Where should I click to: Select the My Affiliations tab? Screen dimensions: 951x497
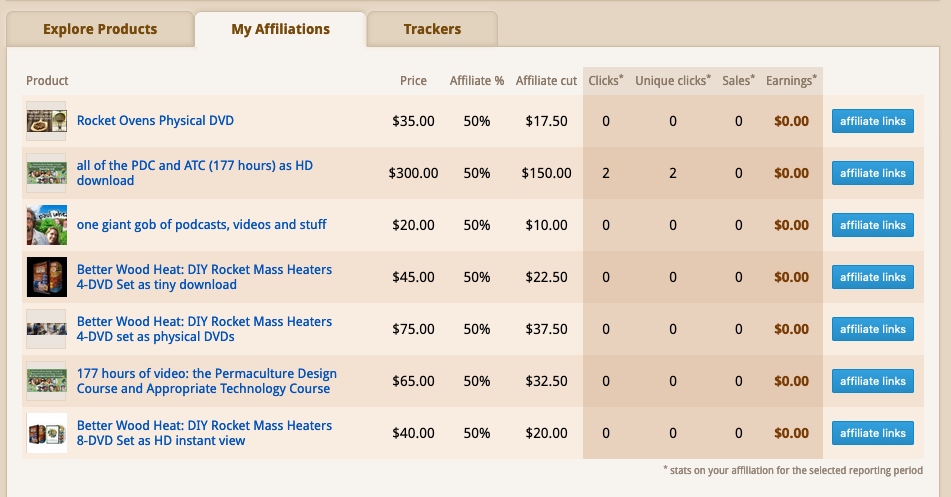(x=280, y=29)
